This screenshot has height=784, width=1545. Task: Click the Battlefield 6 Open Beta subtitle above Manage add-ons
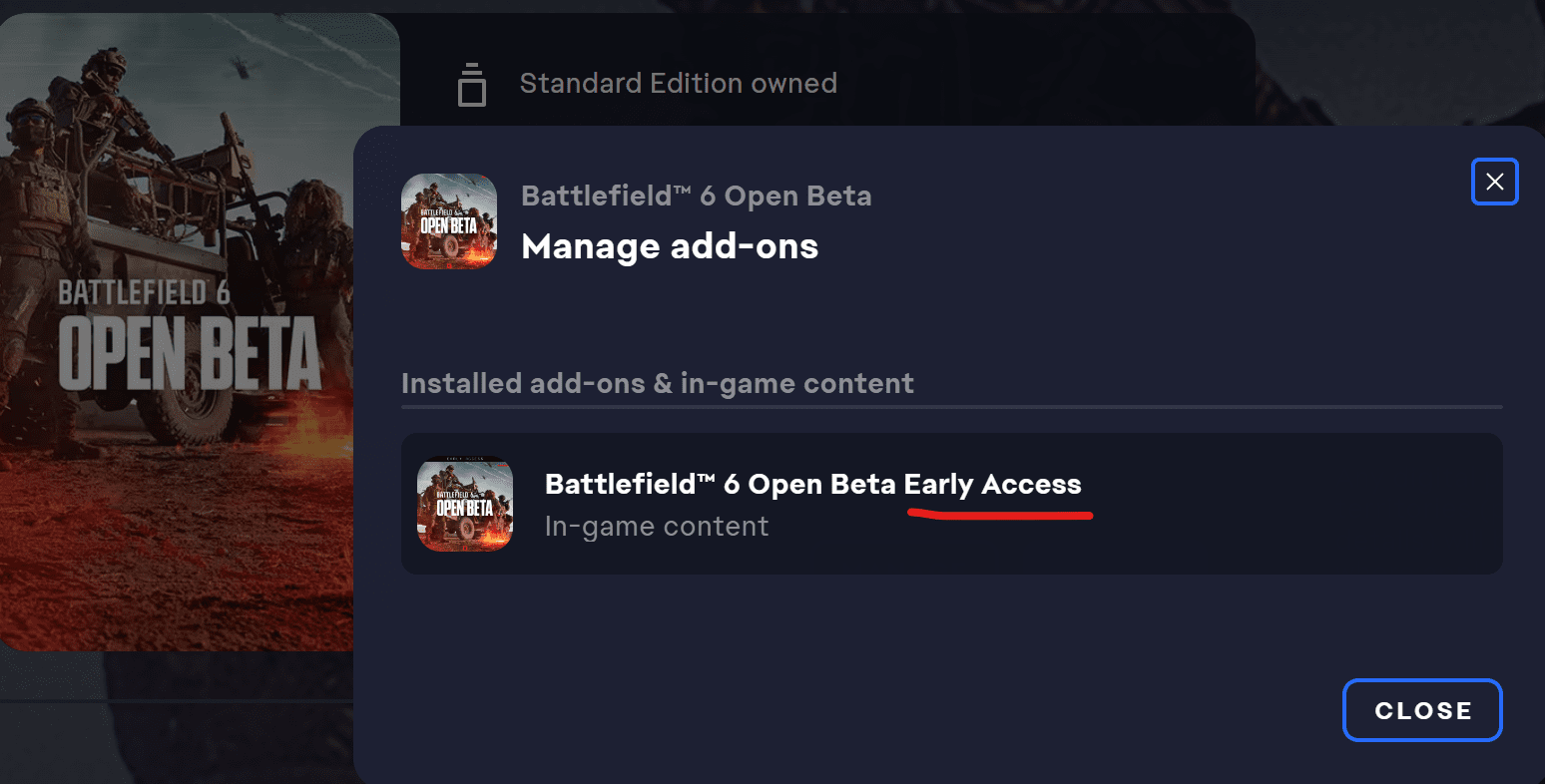696,196
